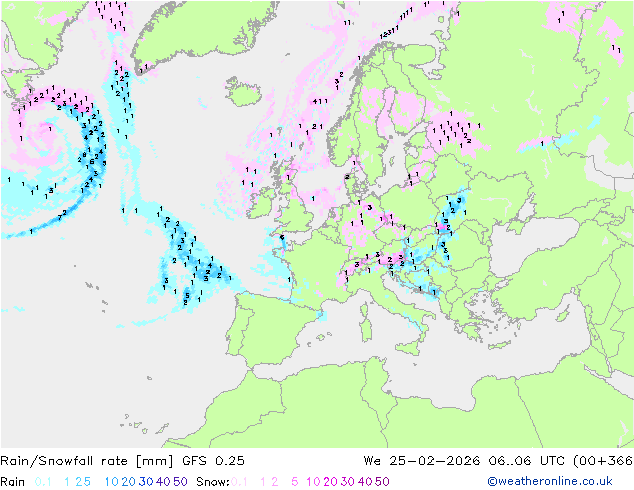
Task: Select the Snow 0.1 legend value
Action: (x=239, y=482)
